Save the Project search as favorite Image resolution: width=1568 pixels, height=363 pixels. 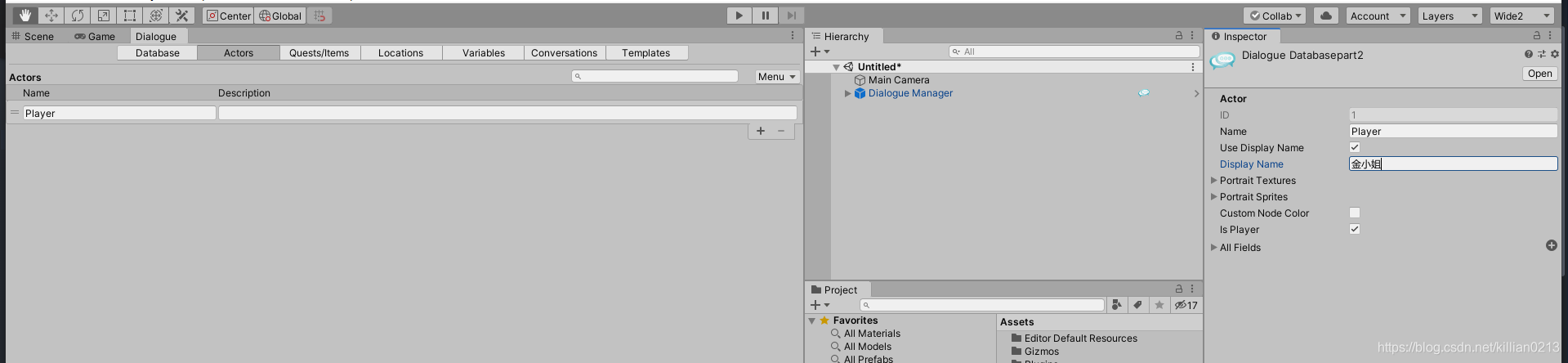tap(1159, 305)
